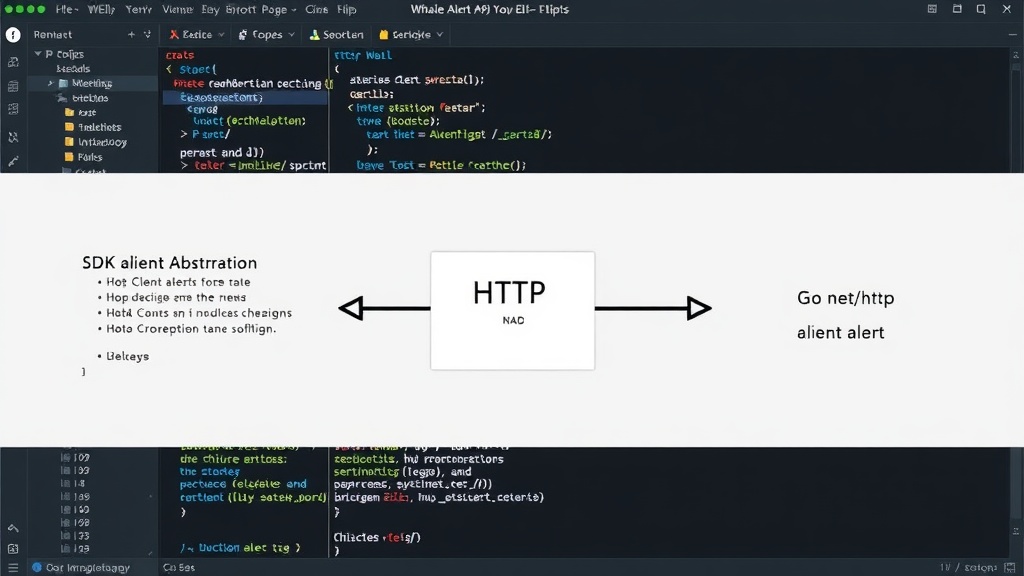Expand the folded 'teler' line chevron in left editor
Image resolution: width=1024 pixels, height=576 pixels.
point(184,165)
